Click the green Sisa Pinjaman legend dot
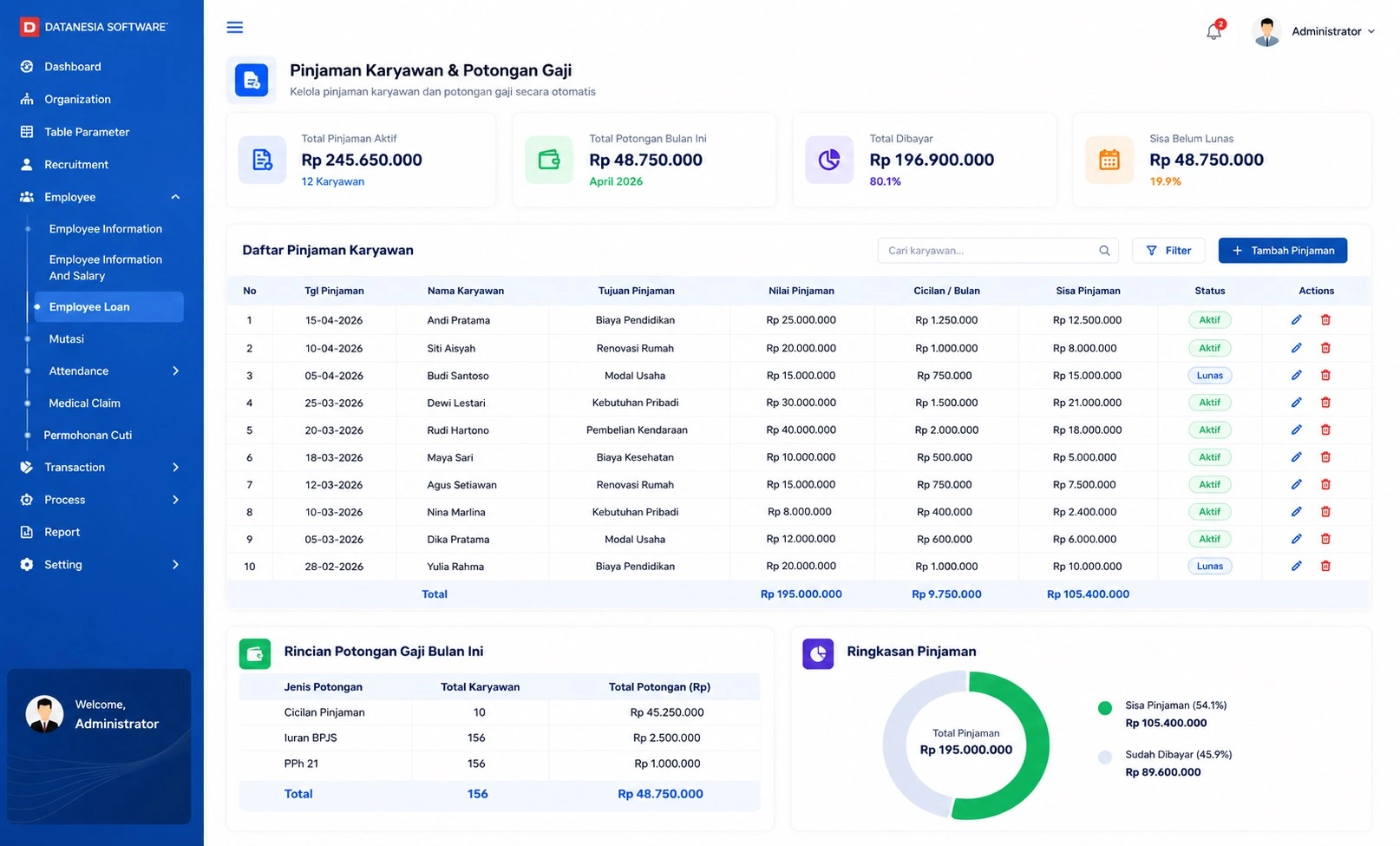 tap(1104, 708)
